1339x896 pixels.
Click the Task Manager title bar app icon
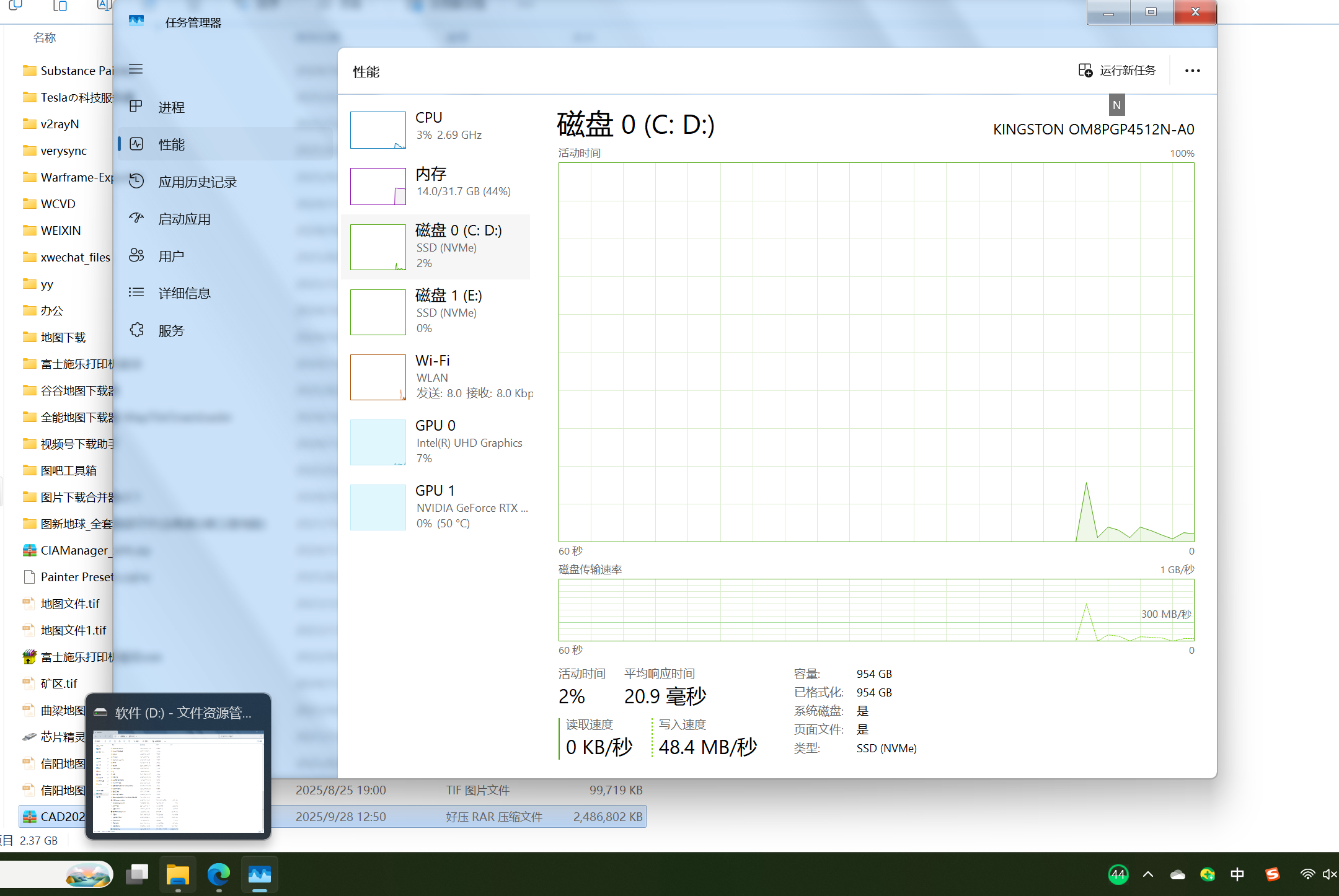(136, 22)
